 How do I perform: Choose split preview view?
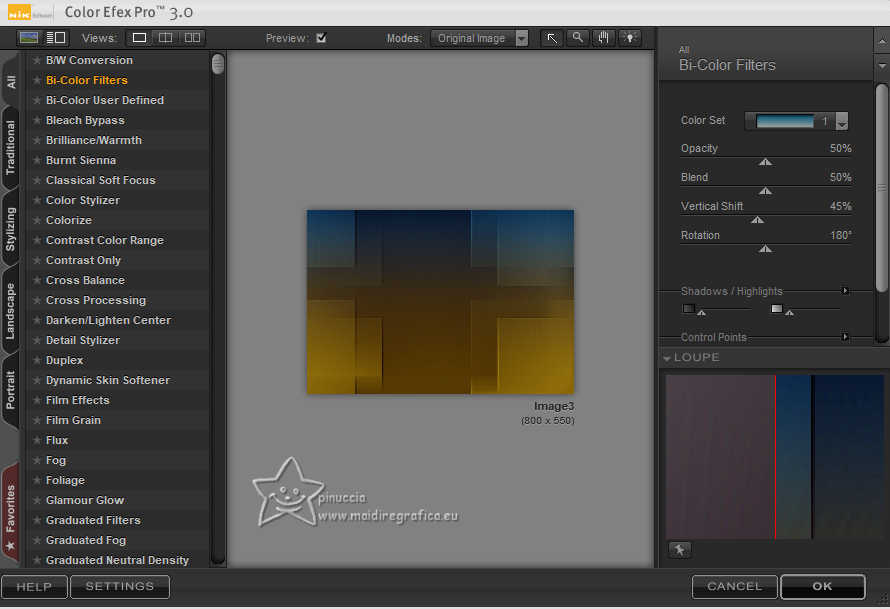tap(165, 38)
